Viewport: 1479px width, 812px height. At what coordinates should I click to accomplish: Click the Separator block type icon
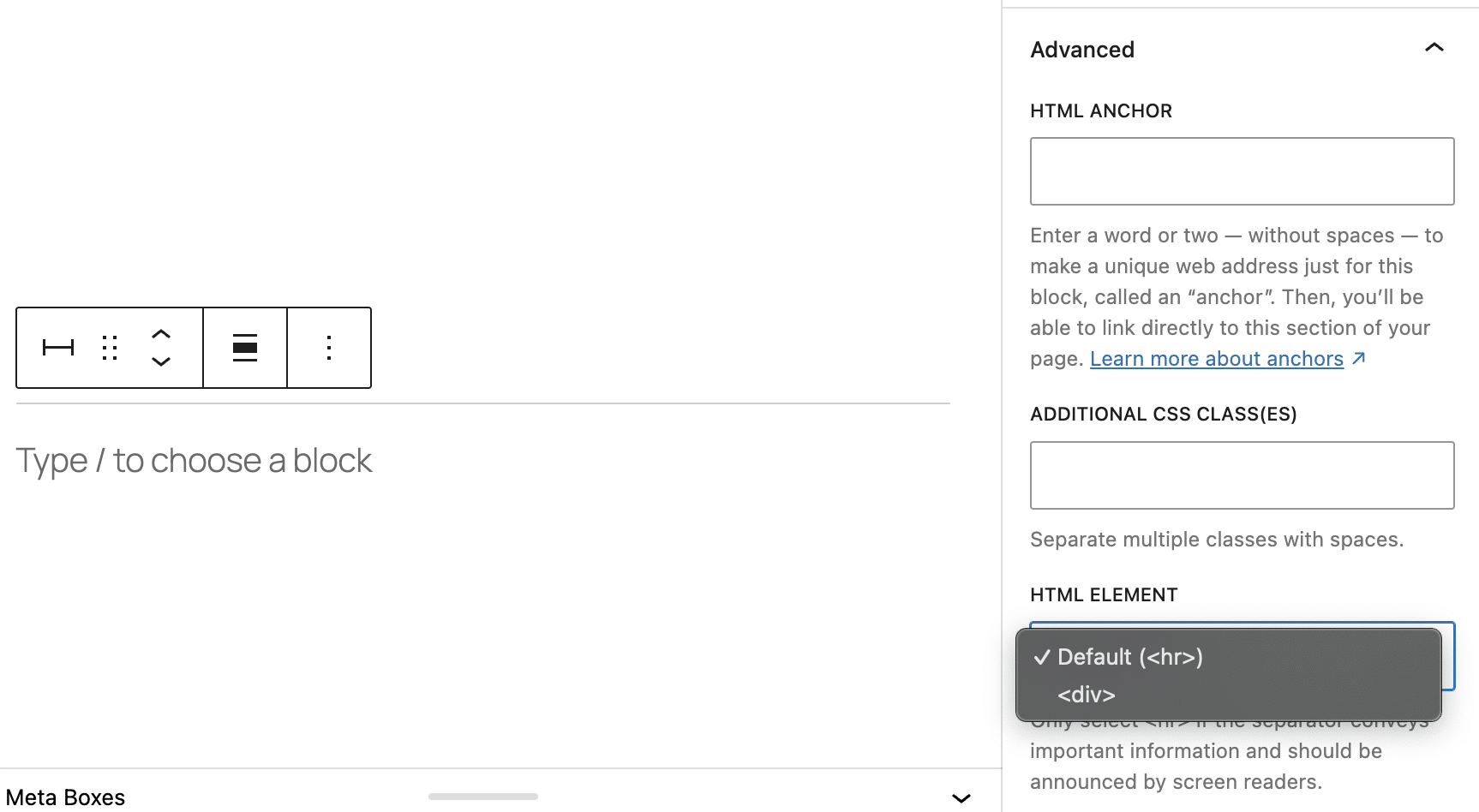point(57,348)
